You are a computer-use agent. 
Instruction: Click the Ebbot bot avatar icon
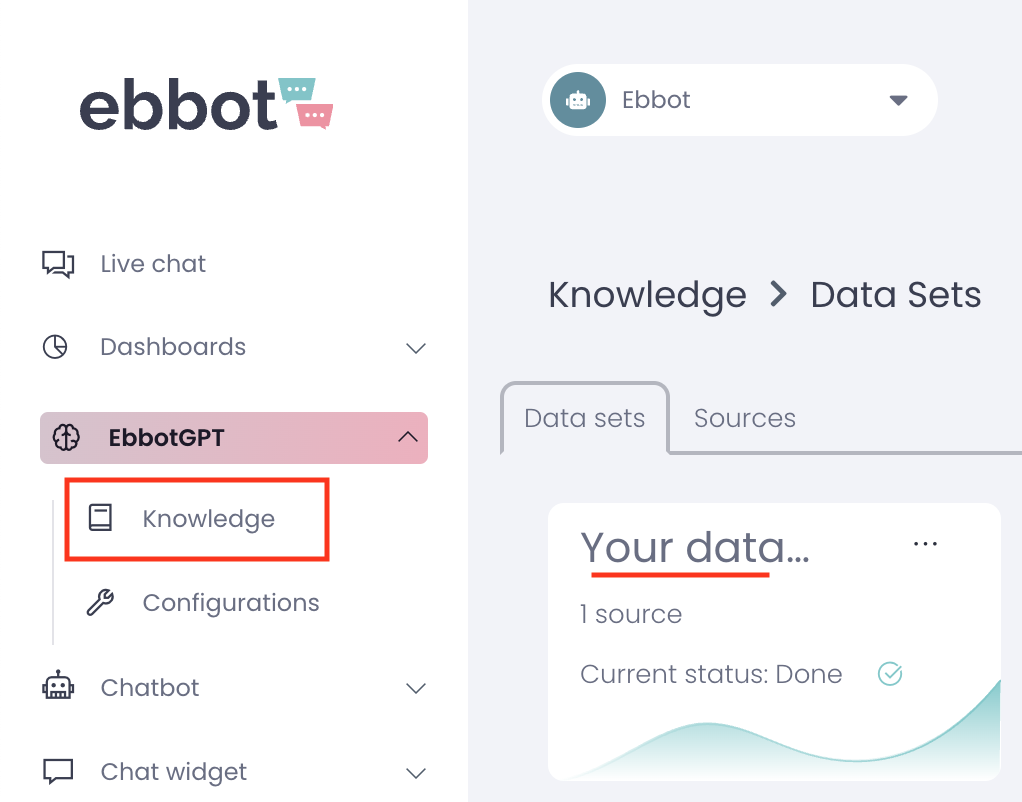578,100
